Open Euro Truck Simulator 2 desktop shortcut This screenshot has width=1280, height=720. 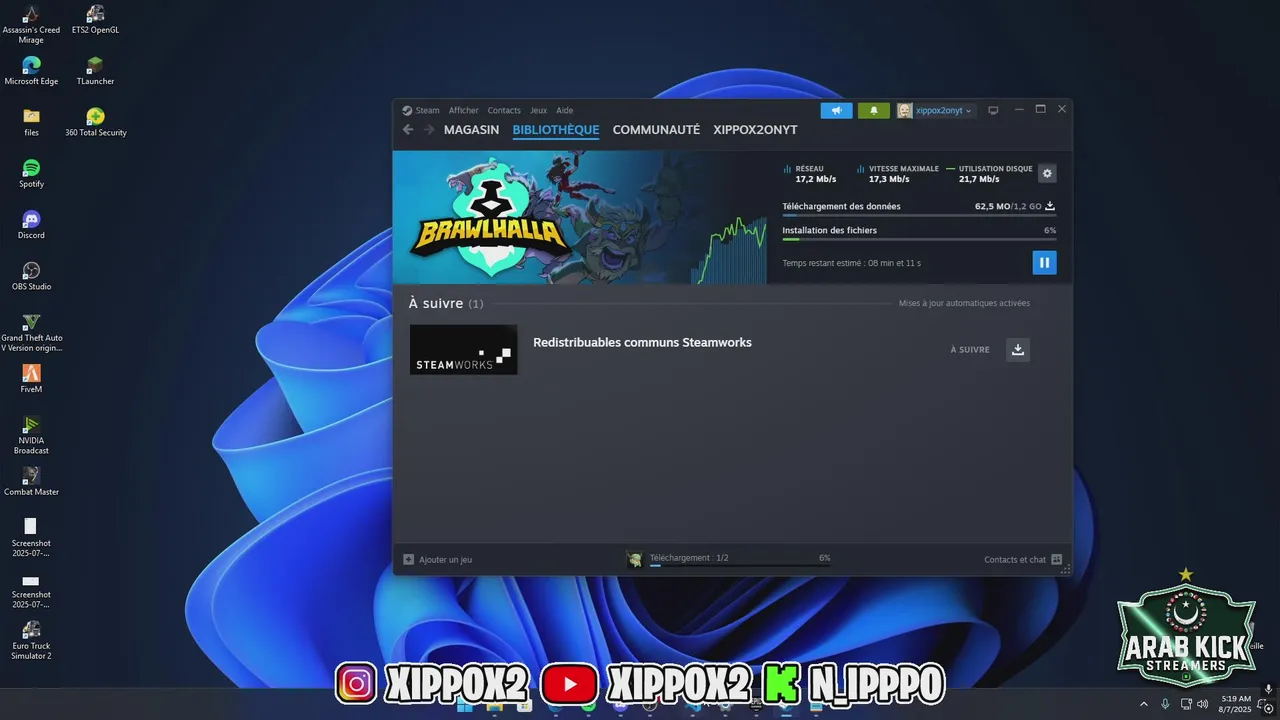(x=31, y=639)
